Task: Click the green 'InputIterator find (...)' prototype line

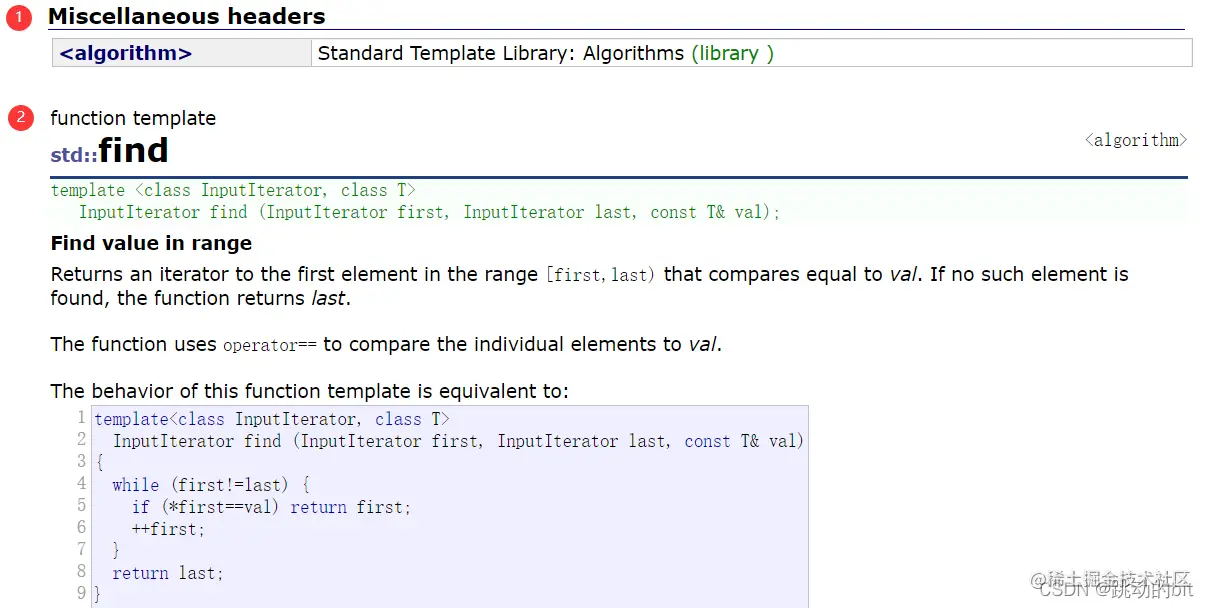Action: coord(429,212)
